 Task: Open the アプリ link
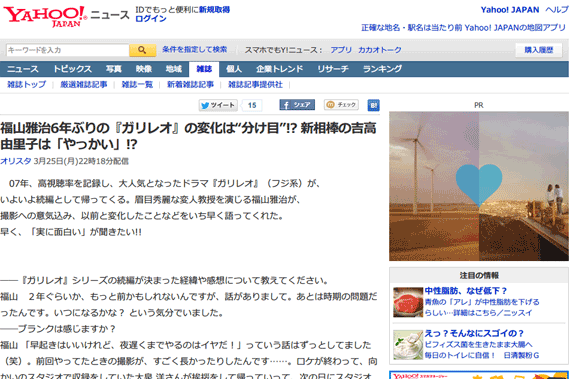click(x=341, y=50)
